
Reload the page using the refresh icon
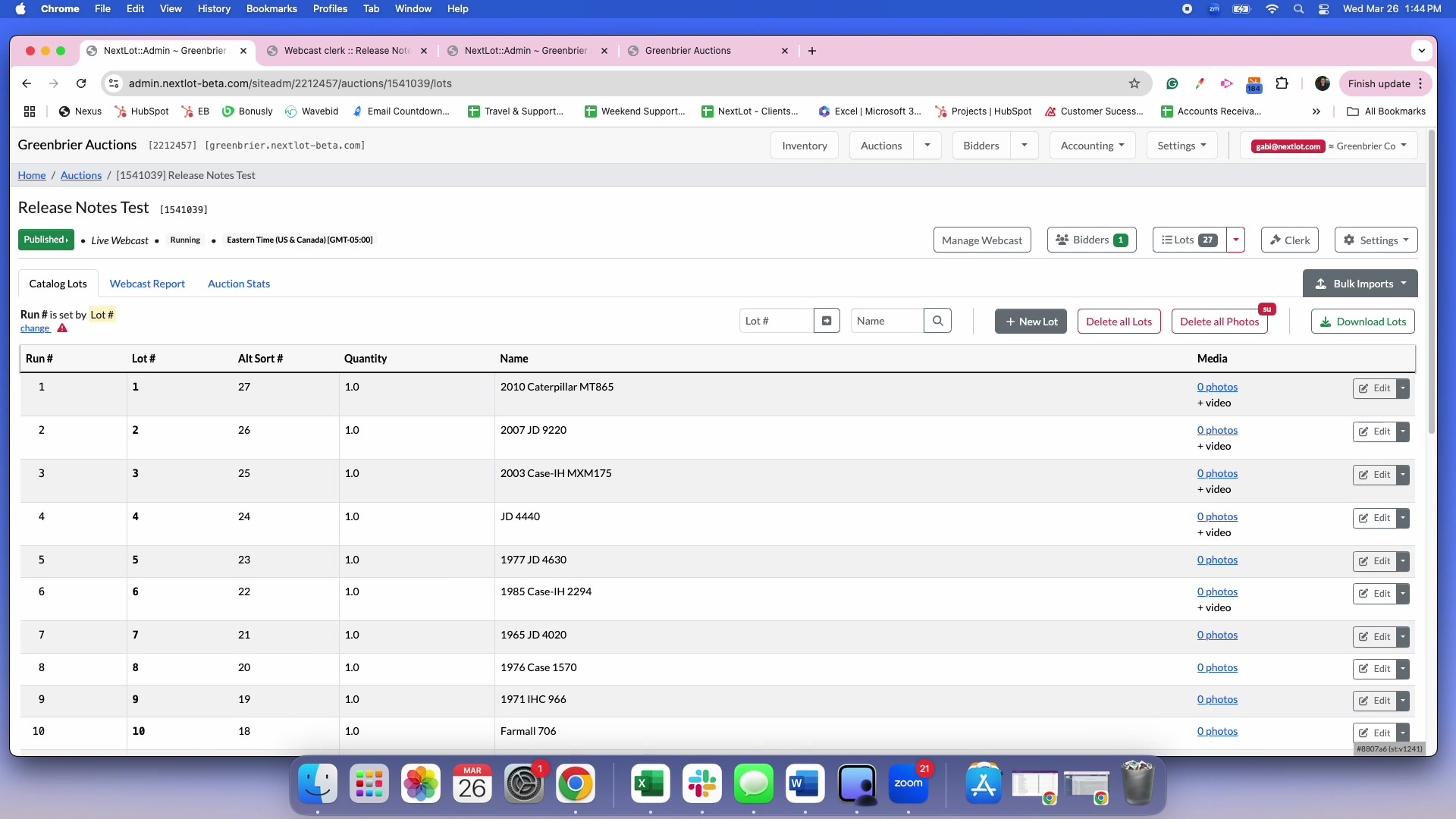click(x=81, y=83)
